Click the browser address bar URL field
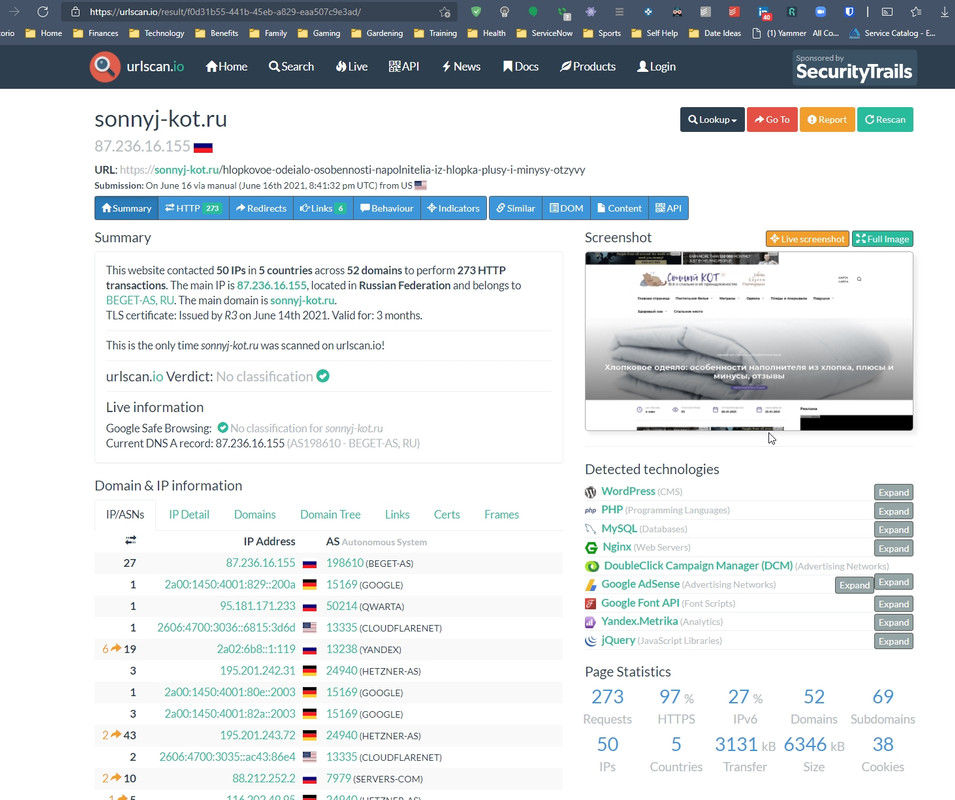955x800 pixels. pyautogui.click(x=259, y=12)
